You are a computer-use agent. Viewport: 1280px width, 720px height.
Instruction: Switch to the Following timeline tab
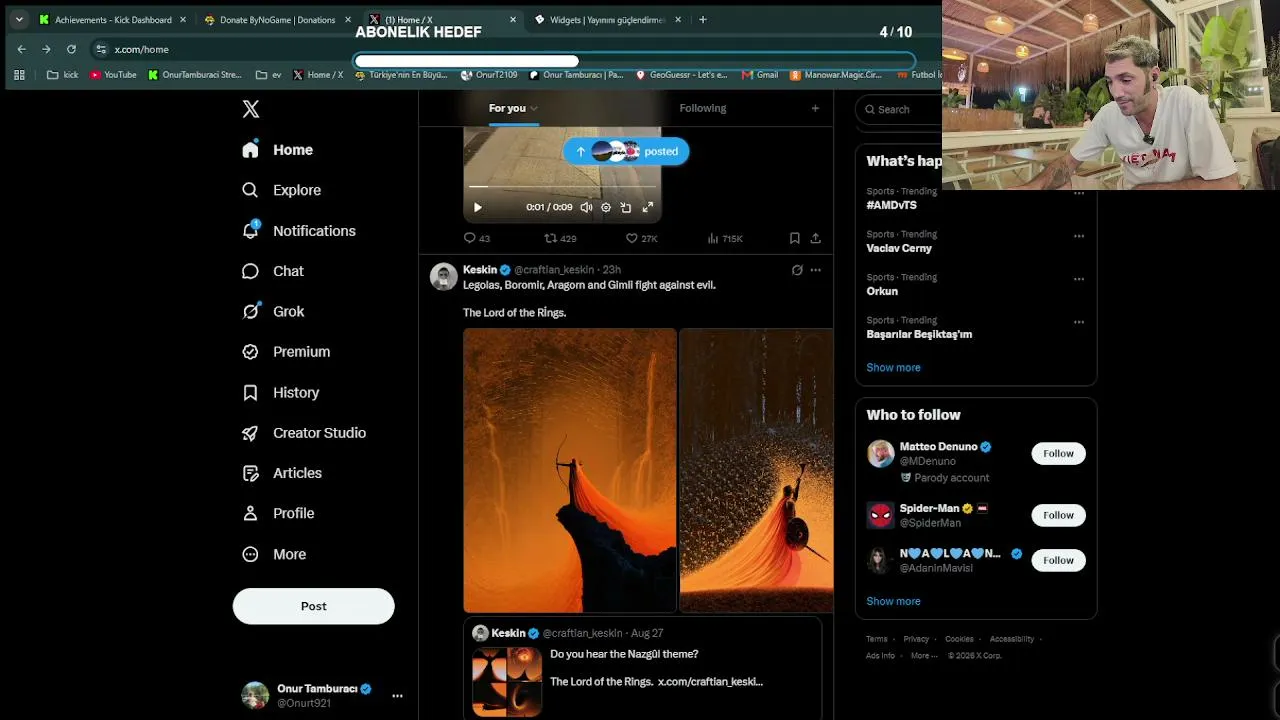(x=703, y=108)
